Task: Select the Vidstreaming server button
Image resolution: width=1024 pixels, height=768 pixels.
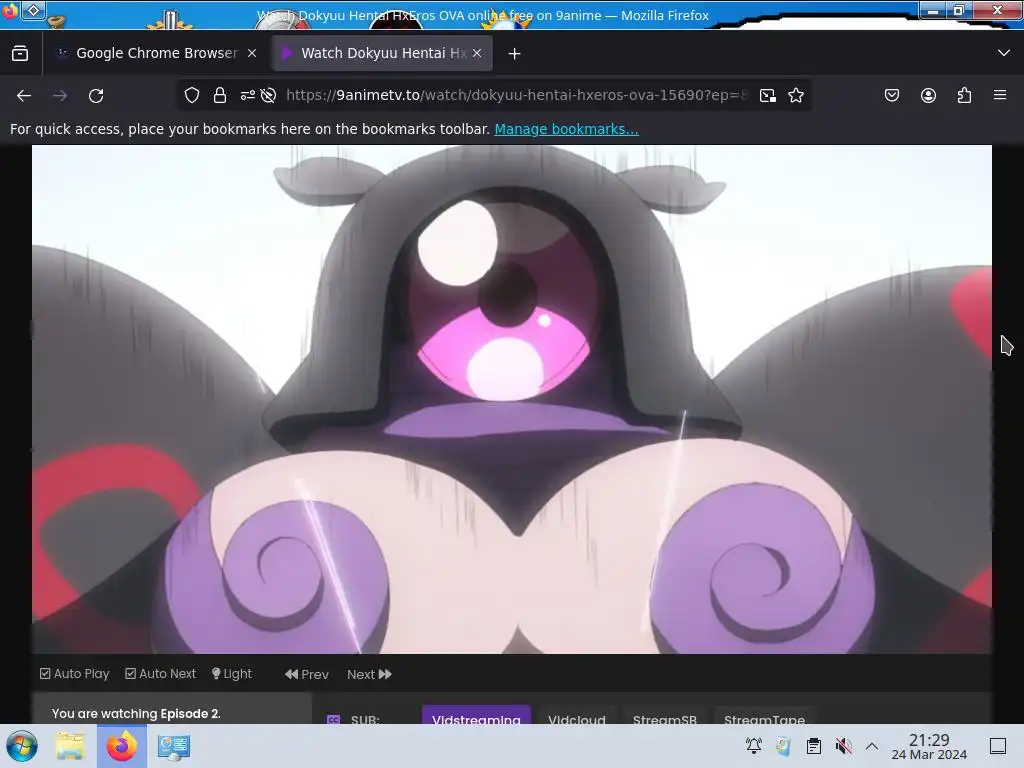Action: coord(476,716)
